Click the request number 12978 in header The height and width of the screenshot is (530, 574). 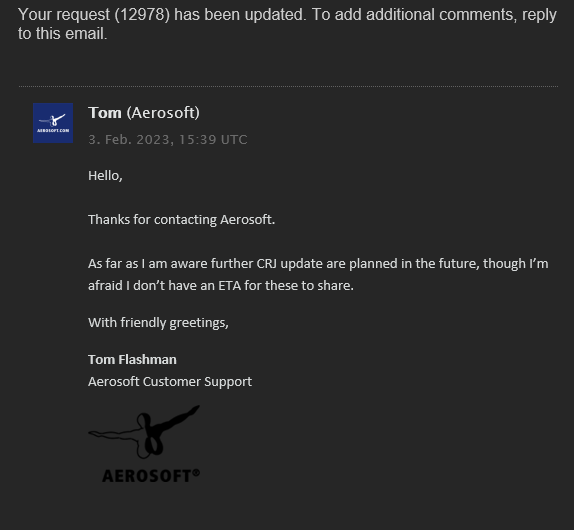[142, 15]
